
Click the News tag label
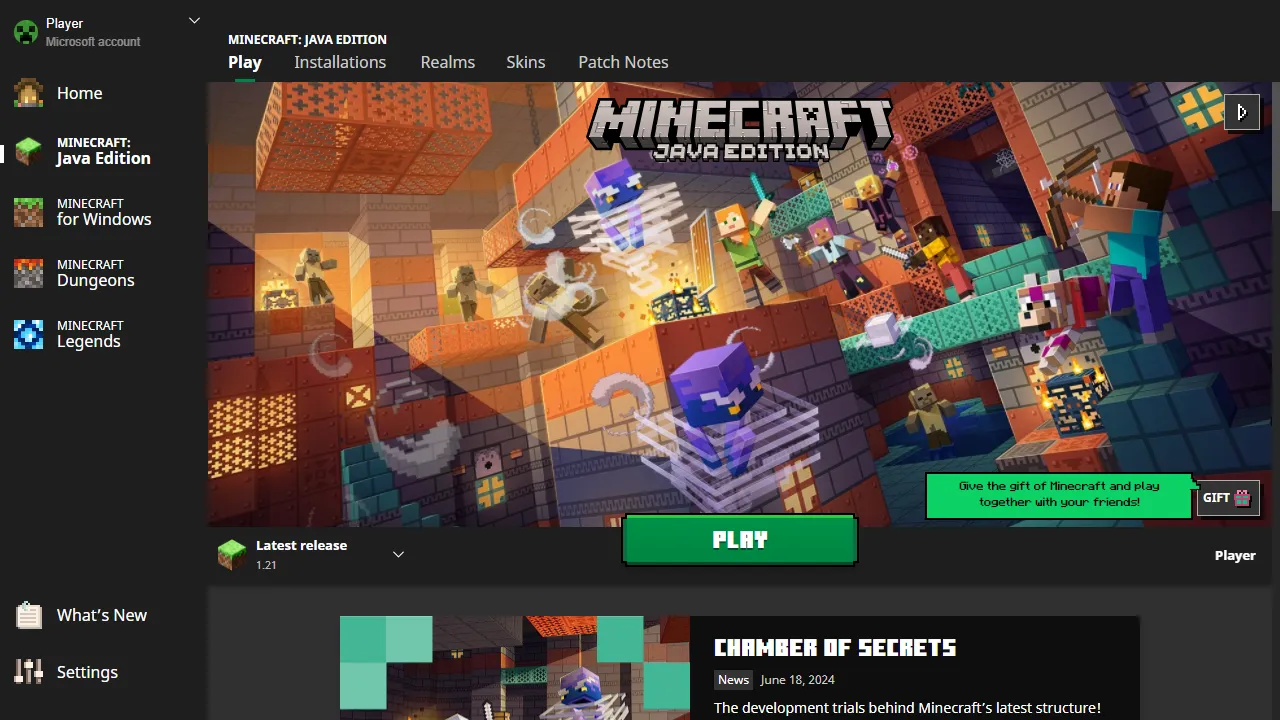pyautogui.click(x=733, y=680)
